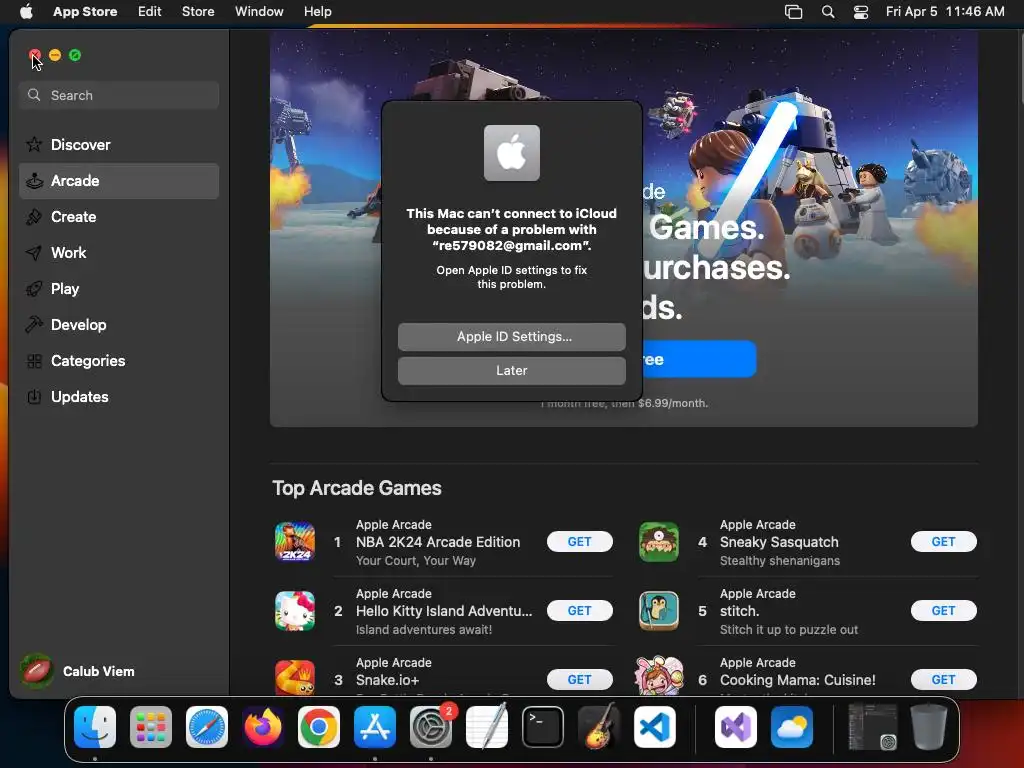Open the Play rocket icon in sidebar
This screenshot has height=768, width=1024.
(34, 289)
